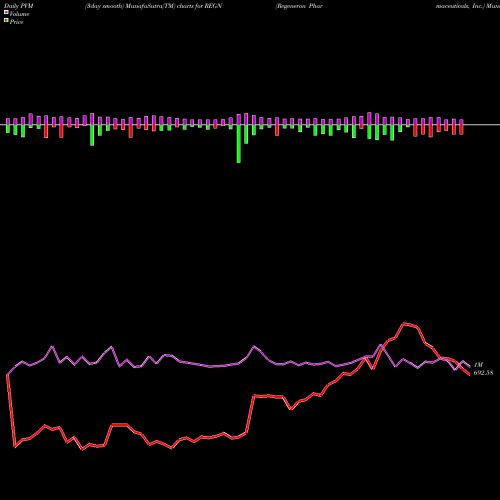Image resolution: width=500 pixels, height=500 pixels.
Task: Click the magenta Volume legend swatch
Action: (6, 12)
